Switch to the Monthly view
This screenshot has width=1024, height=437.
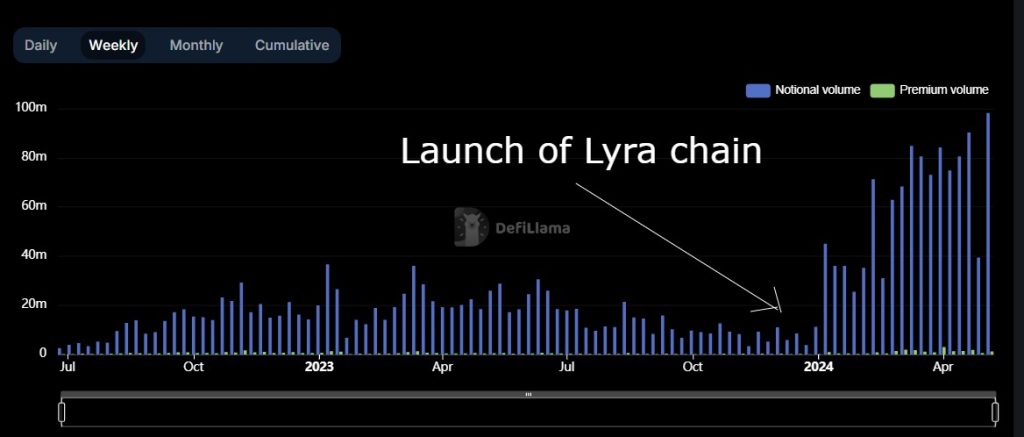pos(196,46)
